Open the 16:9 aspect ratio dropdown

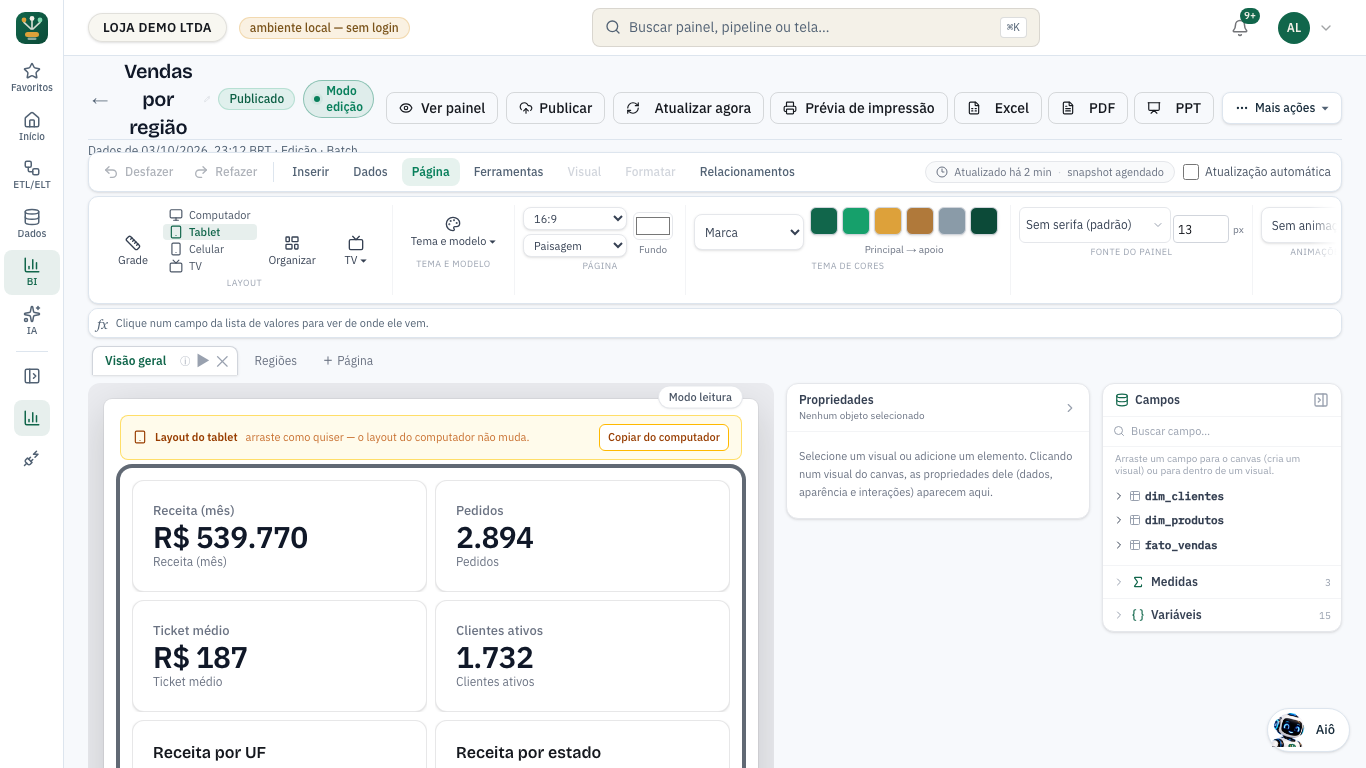click(x=575, y=219)
